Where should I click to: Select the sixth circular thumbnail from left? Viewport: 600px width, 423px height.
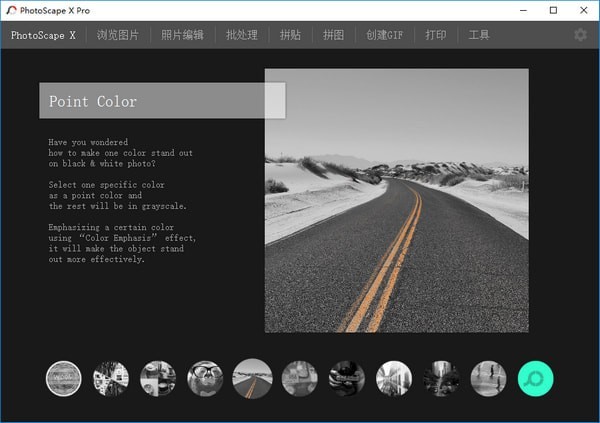click(299, 378)
